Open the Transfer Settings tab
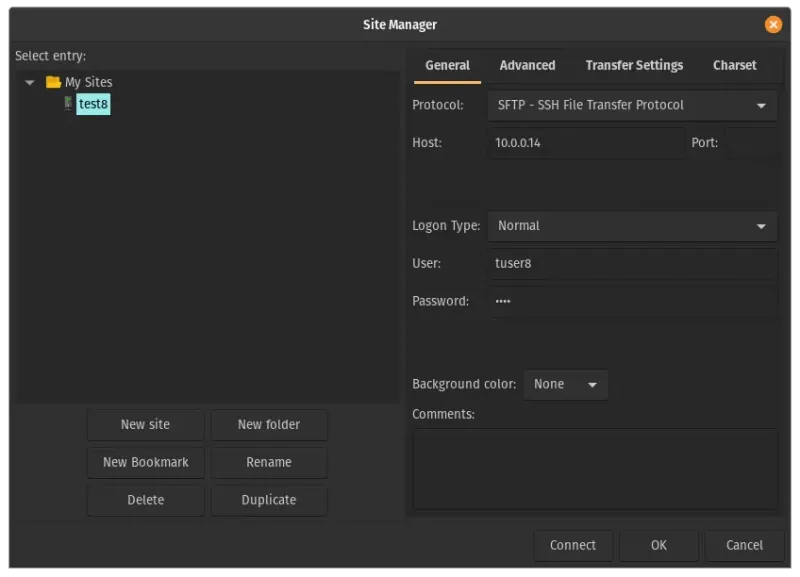The height and width of the screenshot is (577, 800). [634, 65]
